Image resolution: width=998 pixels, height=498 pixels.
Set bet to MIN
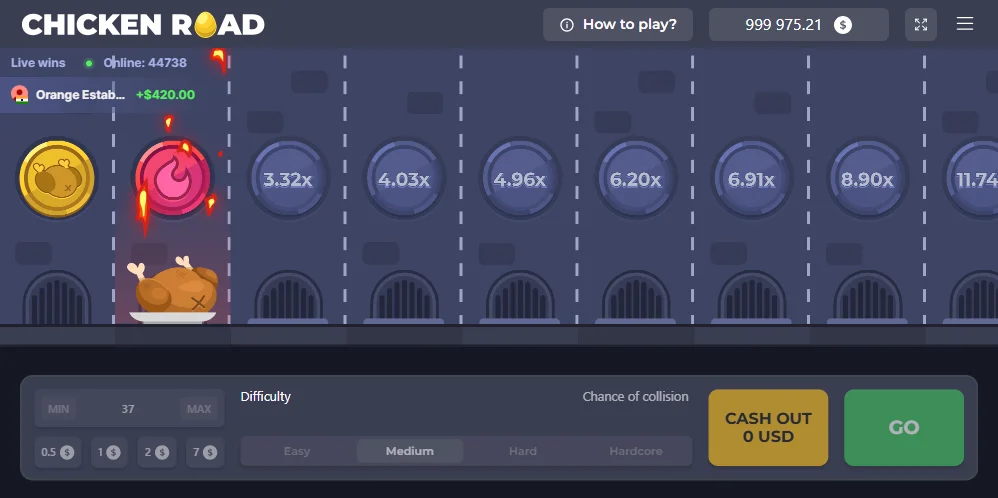pos(59,409)
